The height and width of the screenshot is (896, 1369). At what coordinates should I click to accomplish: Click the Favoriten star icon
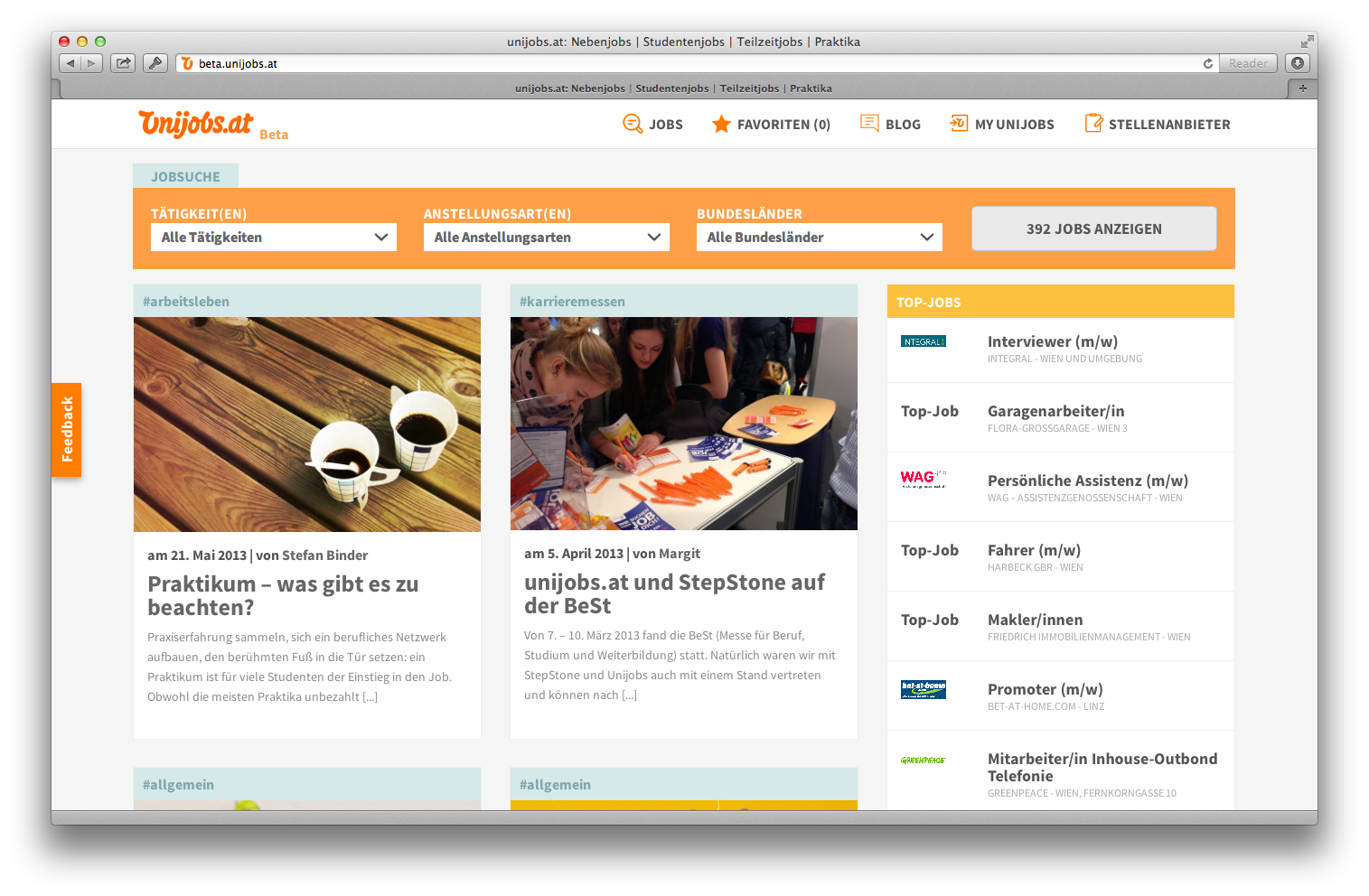[721, 124]
